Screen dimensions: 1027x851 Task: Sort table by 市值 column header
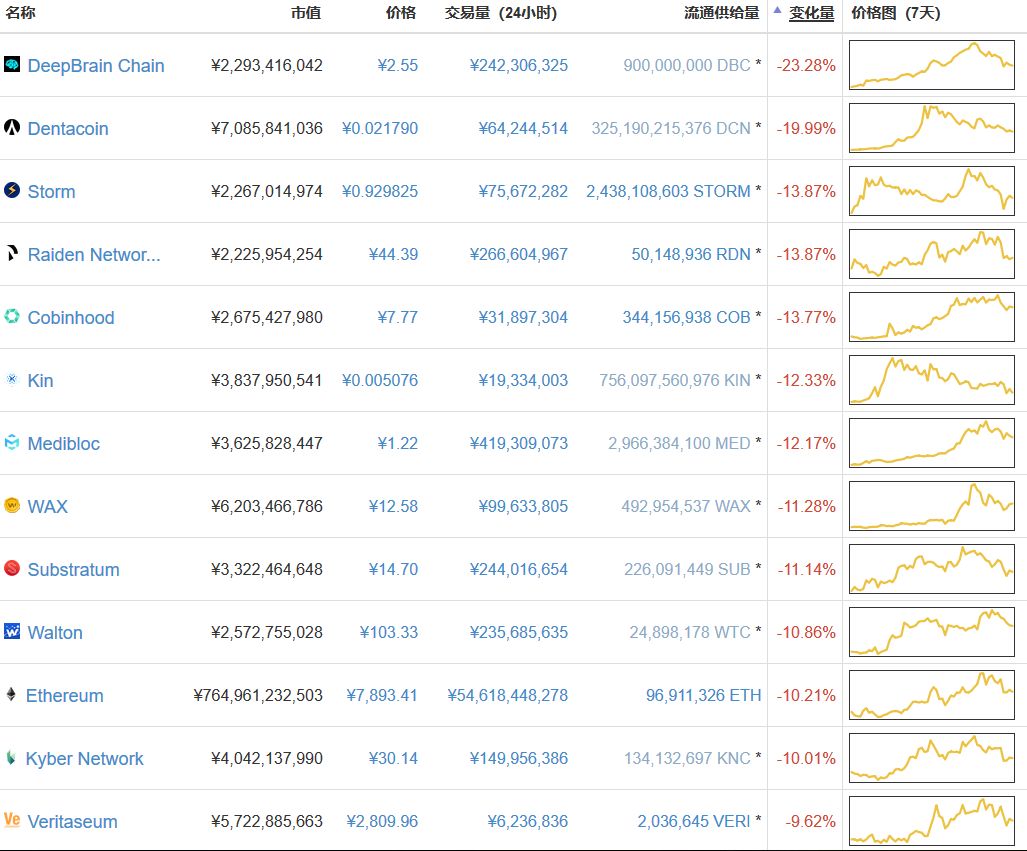click(x=306, y=13)
